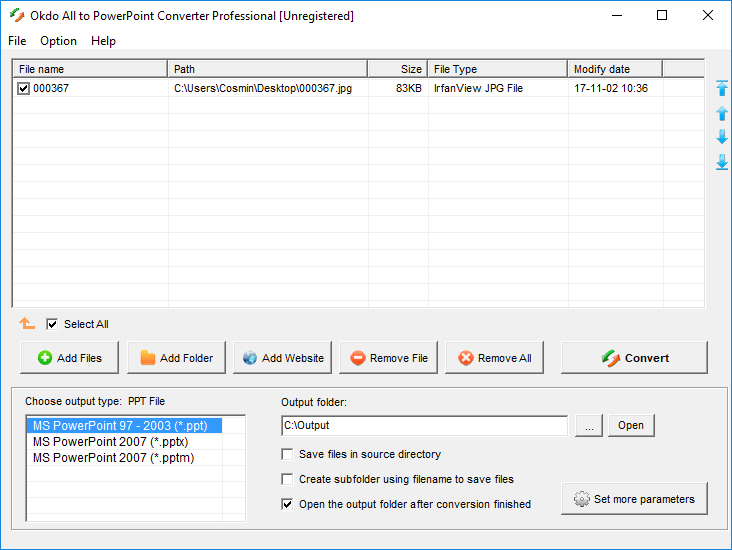Click the Add Folder button
This screenshot has height=550, width=732.
[x=176, y=358]
